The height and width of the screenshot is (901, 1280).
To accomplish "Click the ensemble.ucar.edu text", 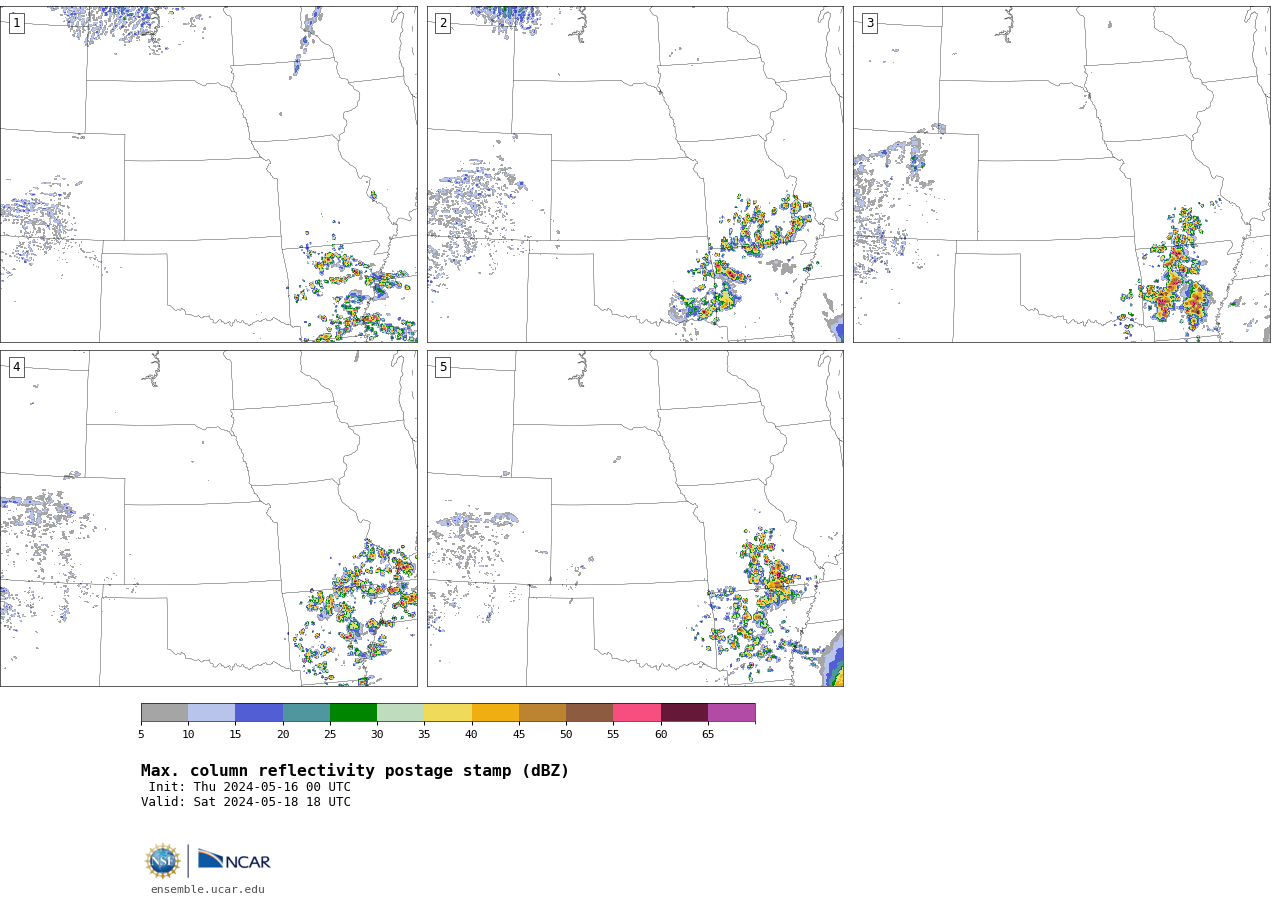I will [x=208, y=890].
